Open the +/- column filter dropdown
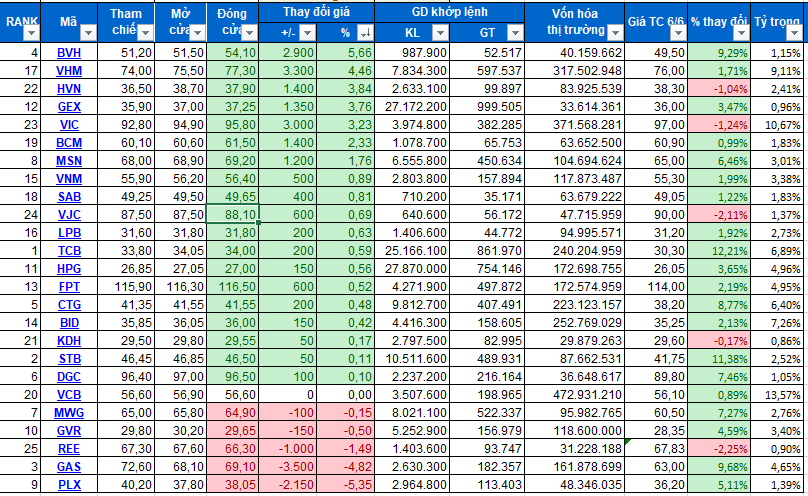 pyautogui.click(x=308, y=33)
